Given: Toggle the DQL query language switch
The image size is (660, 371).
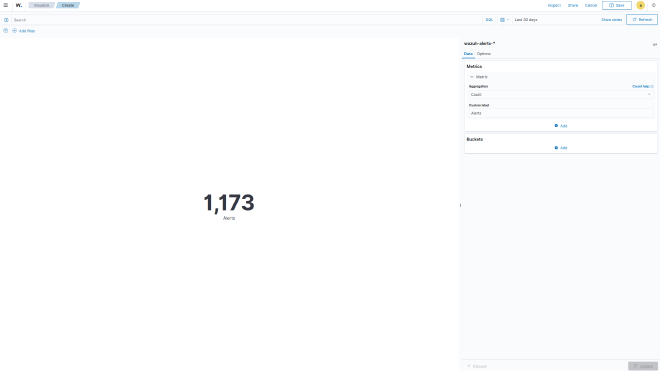Looking at the screenshot, I should tap(489, 20).
